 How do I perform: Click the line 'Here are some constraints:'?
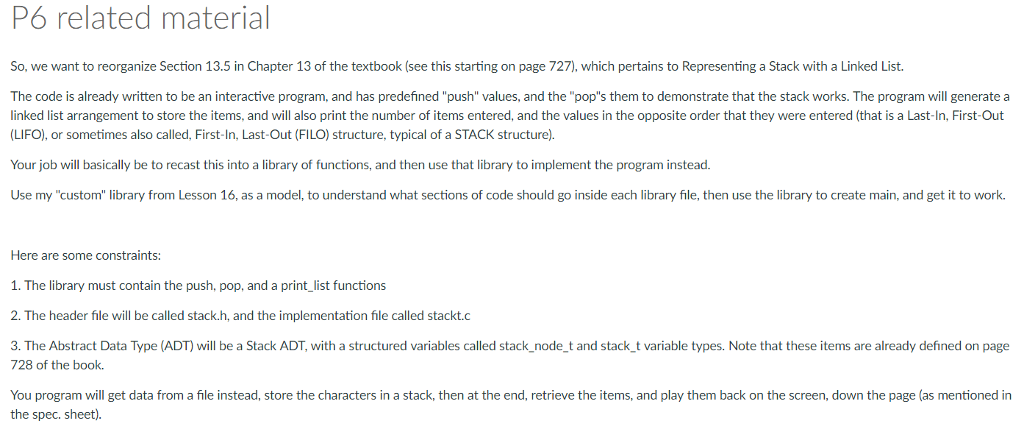click(86, 255)
